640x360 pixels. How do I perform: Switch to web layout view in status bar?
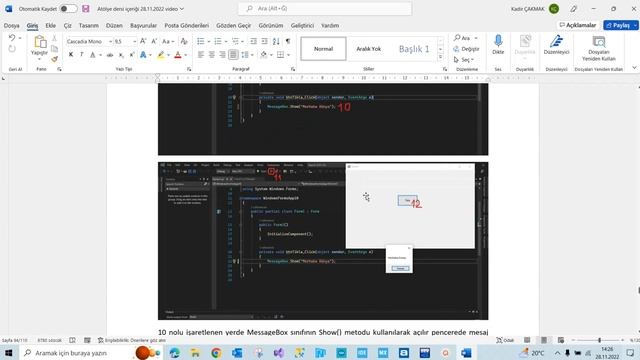(x=561, y=340)
